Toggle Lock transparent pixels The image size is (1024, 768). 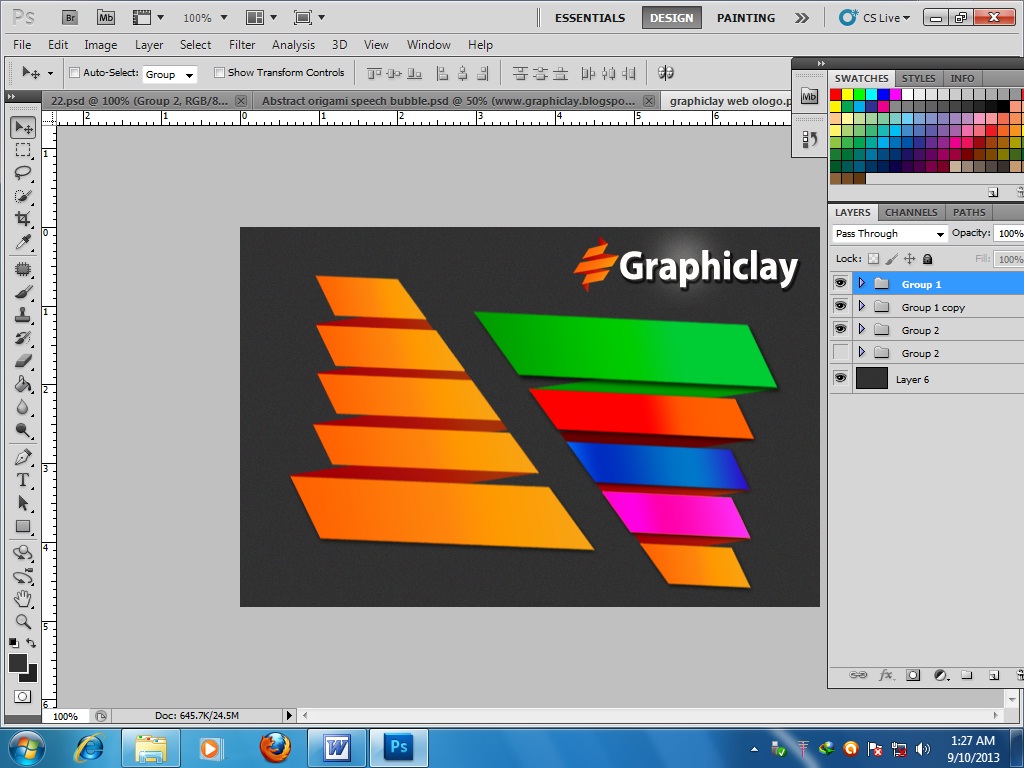pos(873,259)
